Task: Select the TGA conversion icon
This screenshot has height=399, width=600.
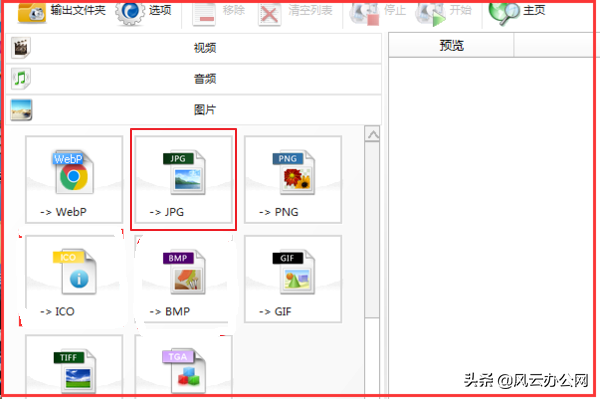Action: coord(184,371)
